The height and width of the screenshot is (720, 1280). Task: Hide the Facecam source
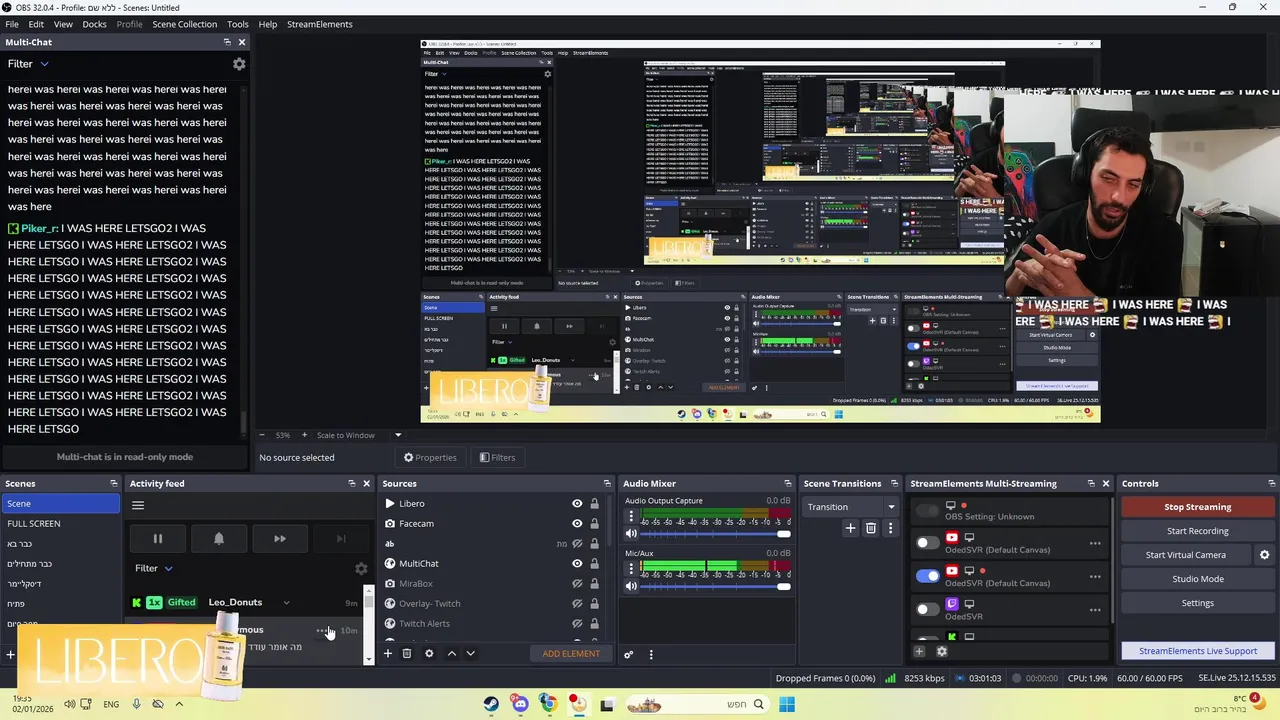[577, 523]
